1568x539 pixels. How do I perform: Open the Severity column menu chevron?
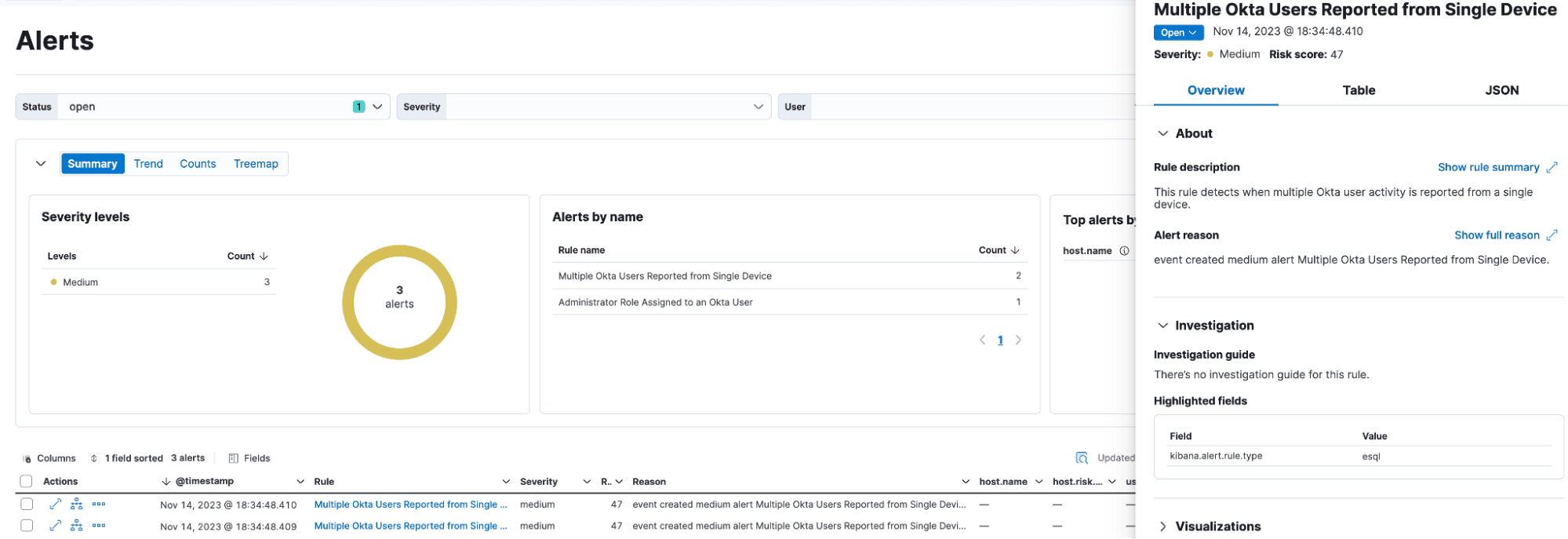[x=587, y=482]
